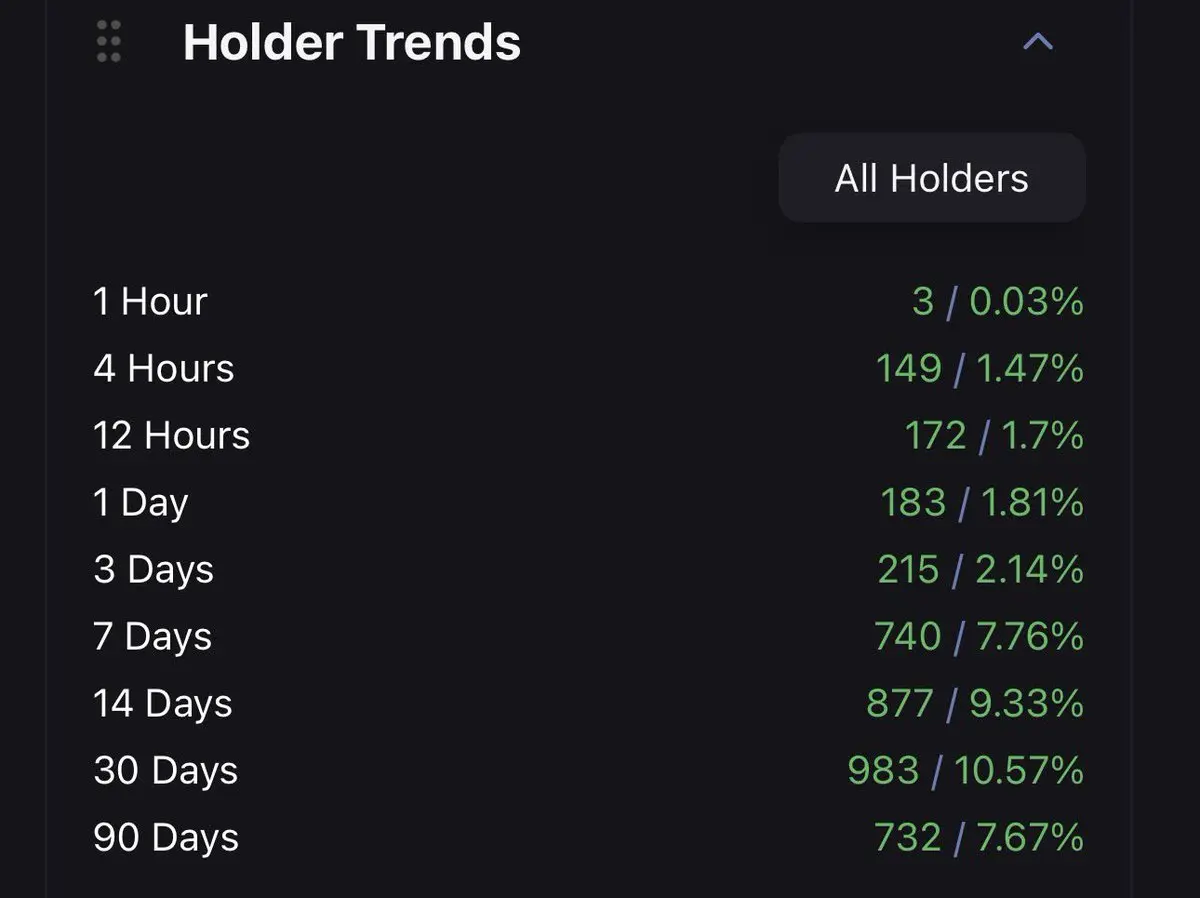Viewport: 1200px width, 898px height.
Task: Click the 3 / 0.03% value
Action: (997, 301)
